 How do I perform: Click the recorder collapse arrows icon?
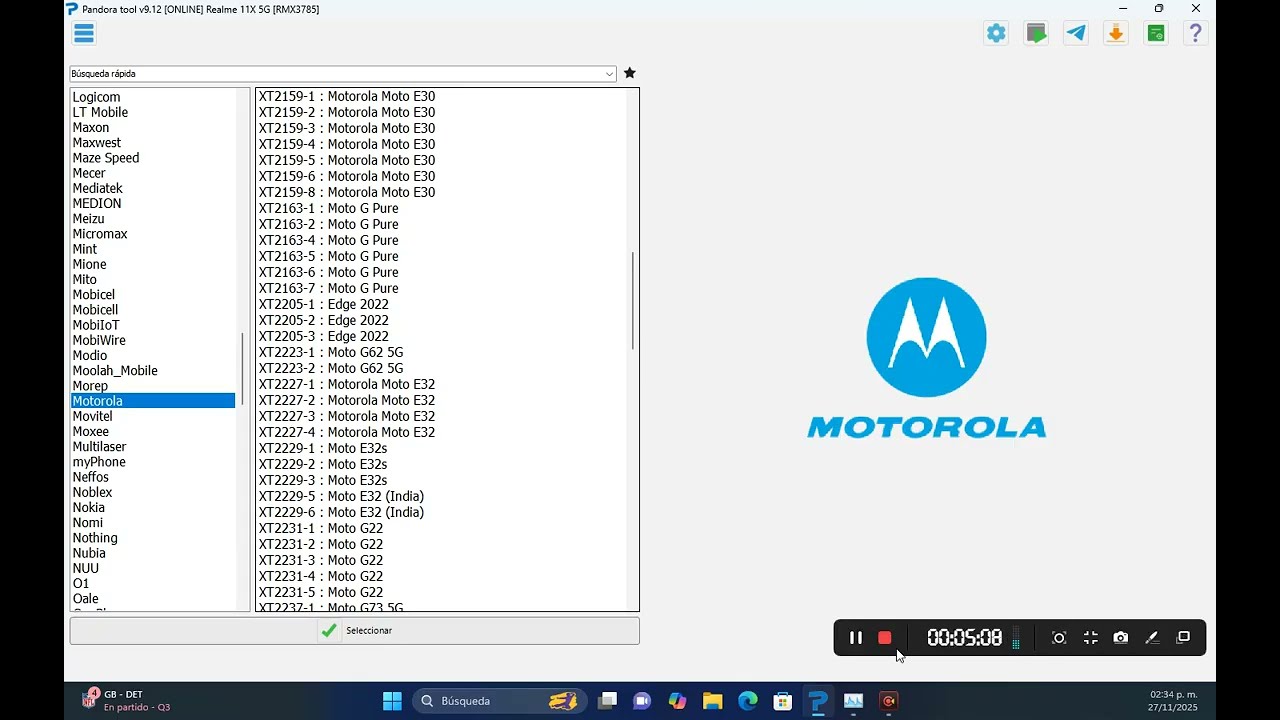pyautogui.click(x=1091, y=638)
